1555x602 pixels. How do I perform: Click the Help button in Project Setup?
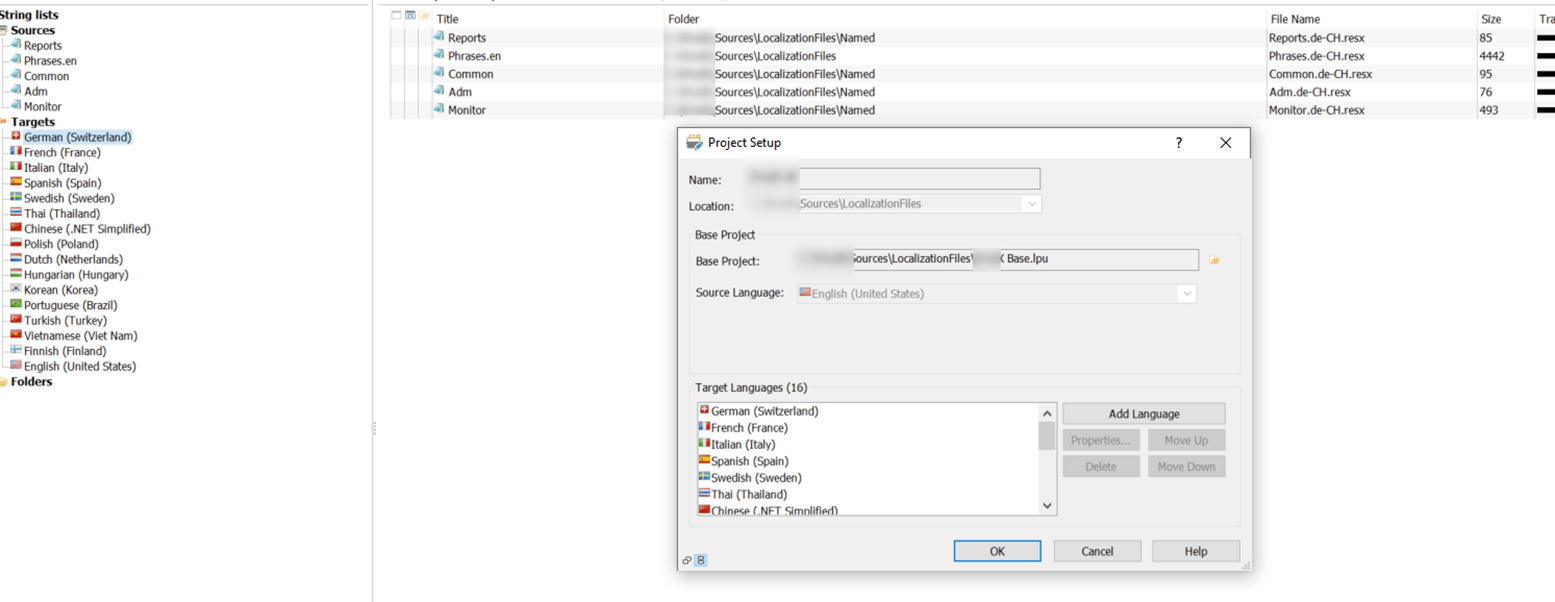pyautogui.click(x=1195, y=550)
